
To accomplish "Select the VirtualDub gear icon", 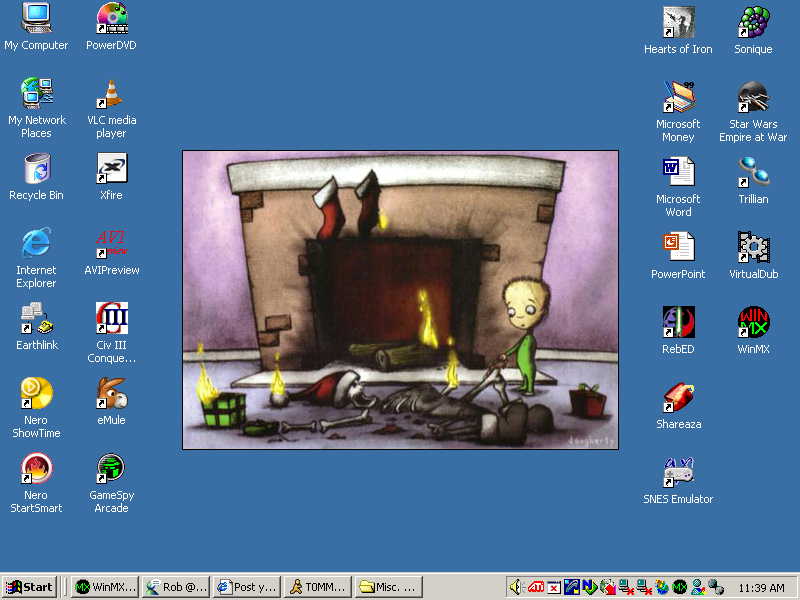I will pyautogui.click(x=754, y=247).
